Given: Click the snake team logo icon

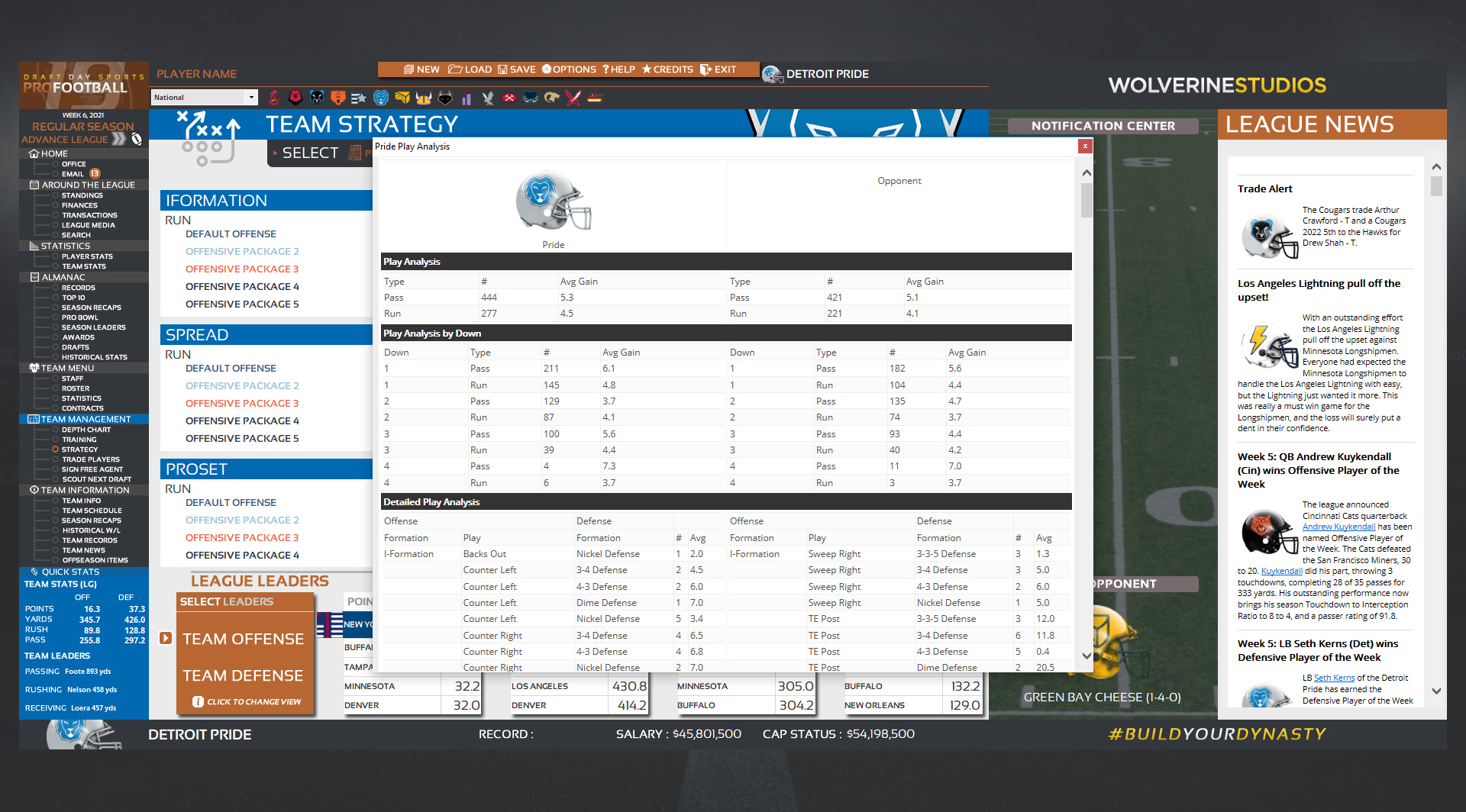Looking at the screenshot, I should pos(275,98).
